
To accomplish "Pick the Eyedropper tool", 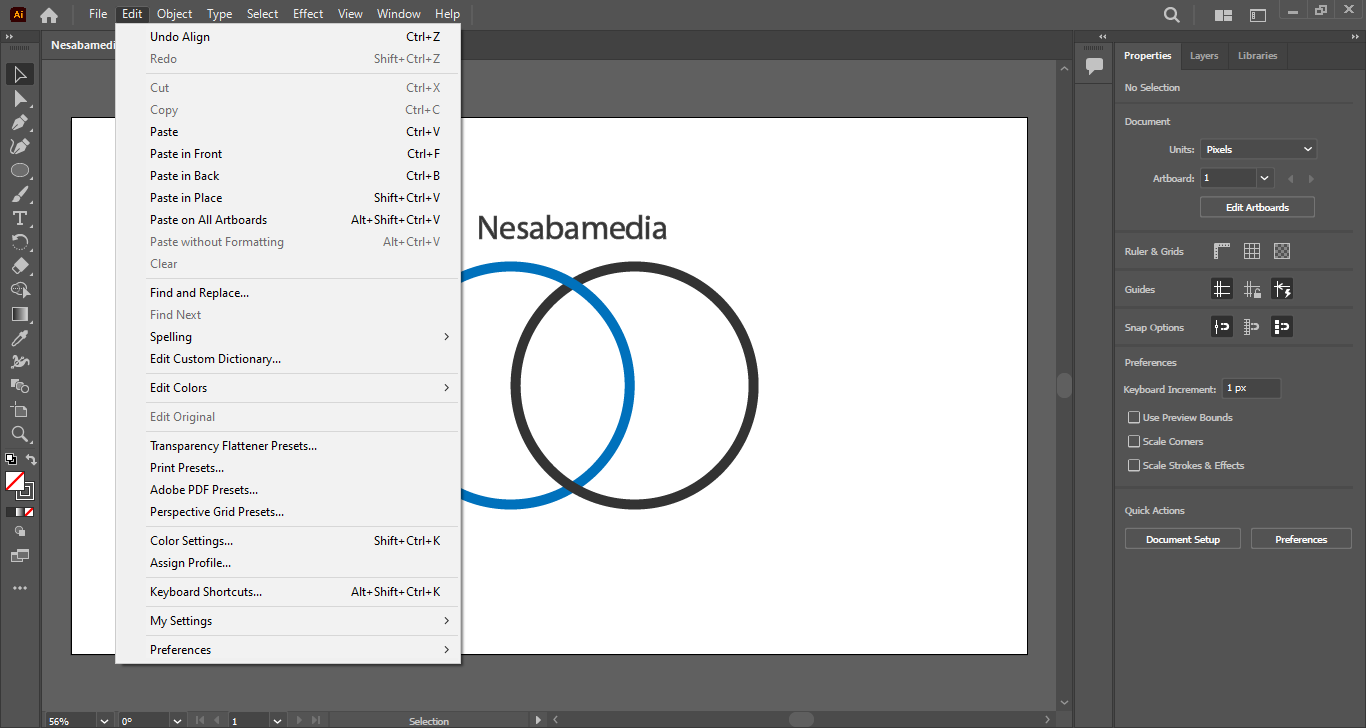I will (x=19, y=338).
